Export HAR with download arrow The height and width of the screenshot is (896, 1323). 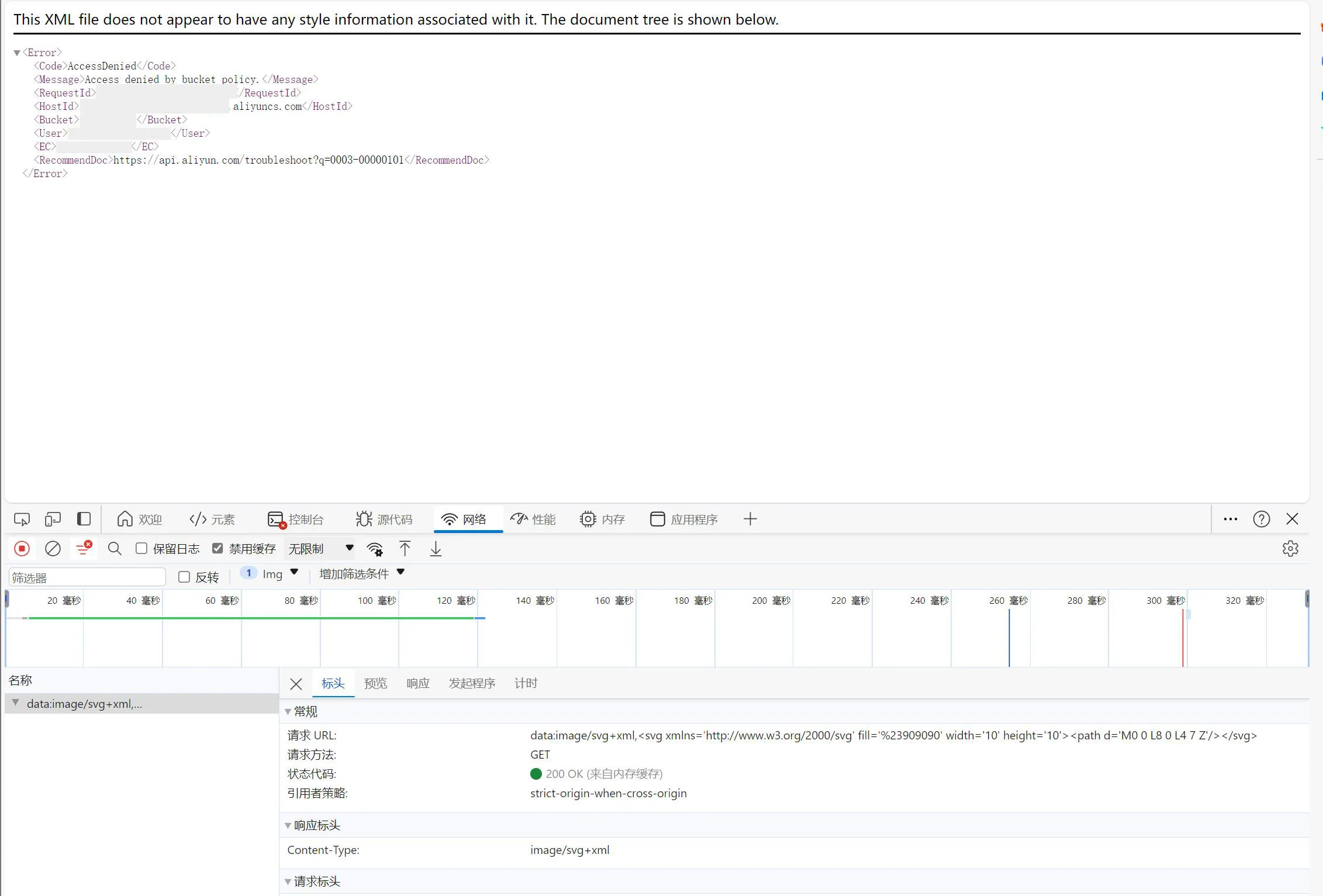436,549
